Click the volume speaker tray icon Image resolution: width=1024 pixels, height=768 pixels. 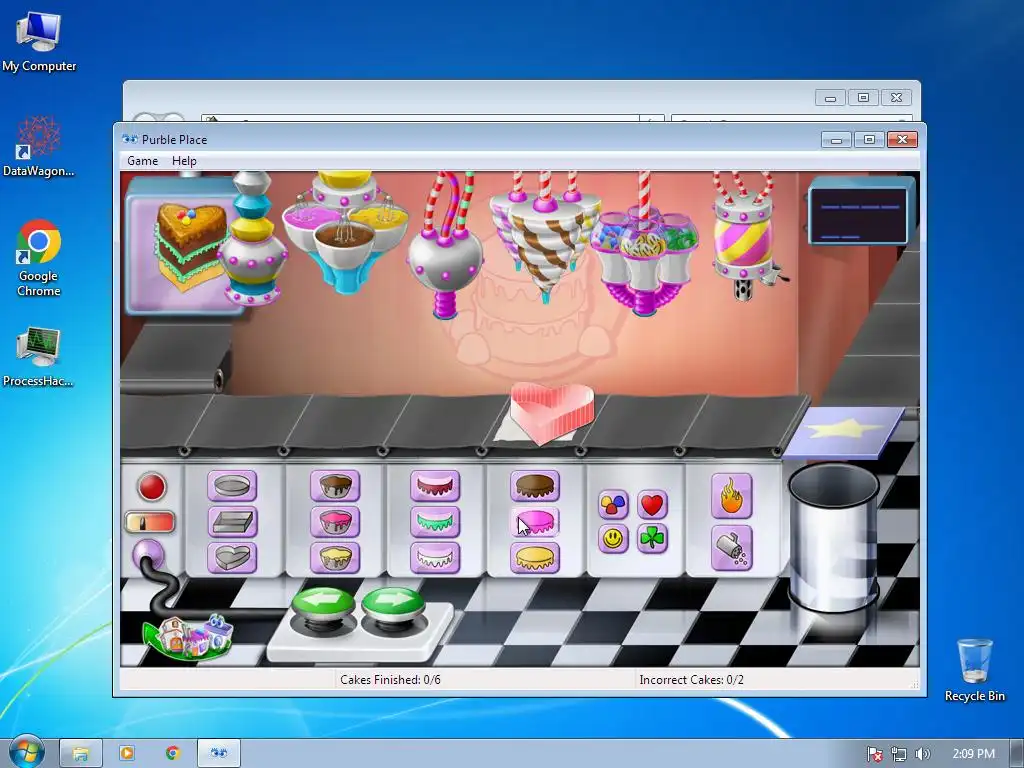(922, 754)
